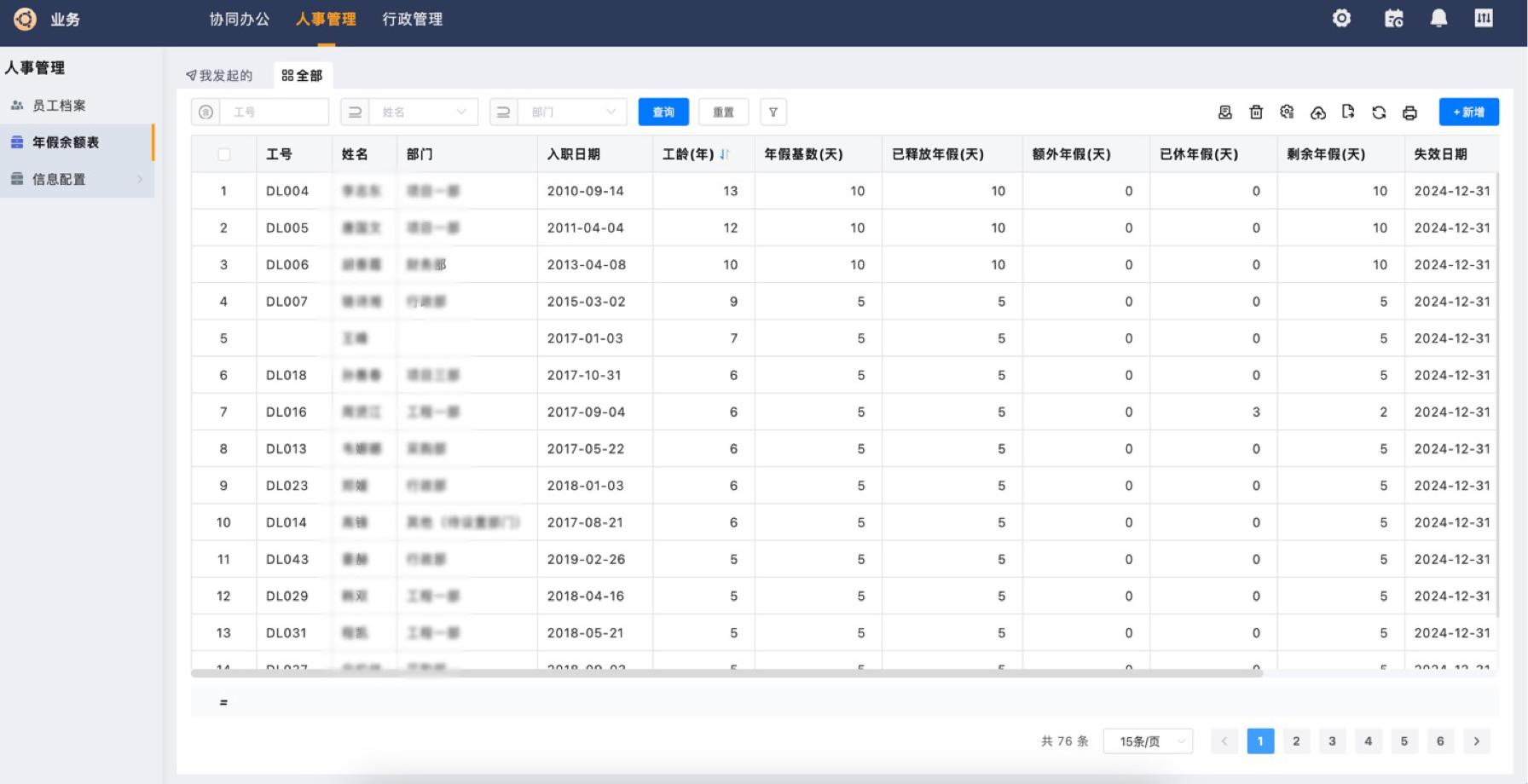
Task: Open the 15条/页 page size dropdown
Action: tap(1148, 741)
